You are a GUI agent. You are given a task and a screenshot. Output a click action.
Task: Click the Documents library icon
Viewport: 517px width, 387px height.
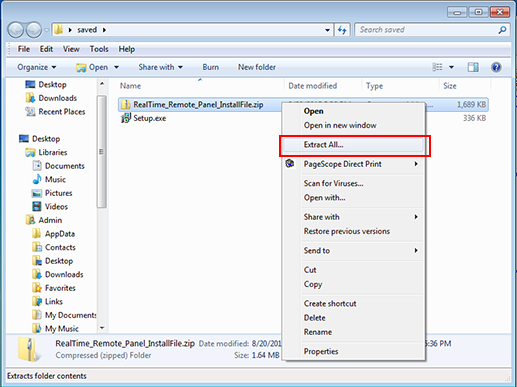coord(37,166)
